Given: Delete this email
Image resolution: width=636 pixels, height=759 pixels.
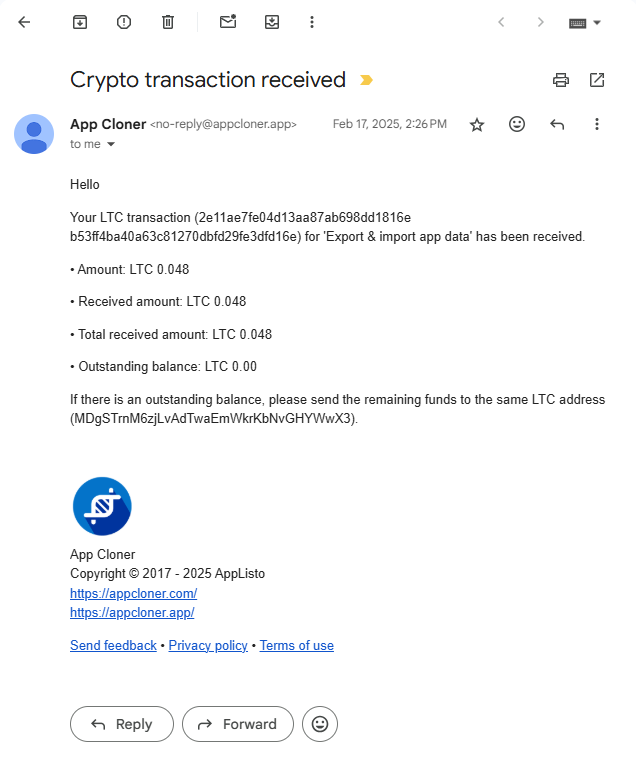Looking at the screenshot, I should [168, 22].
